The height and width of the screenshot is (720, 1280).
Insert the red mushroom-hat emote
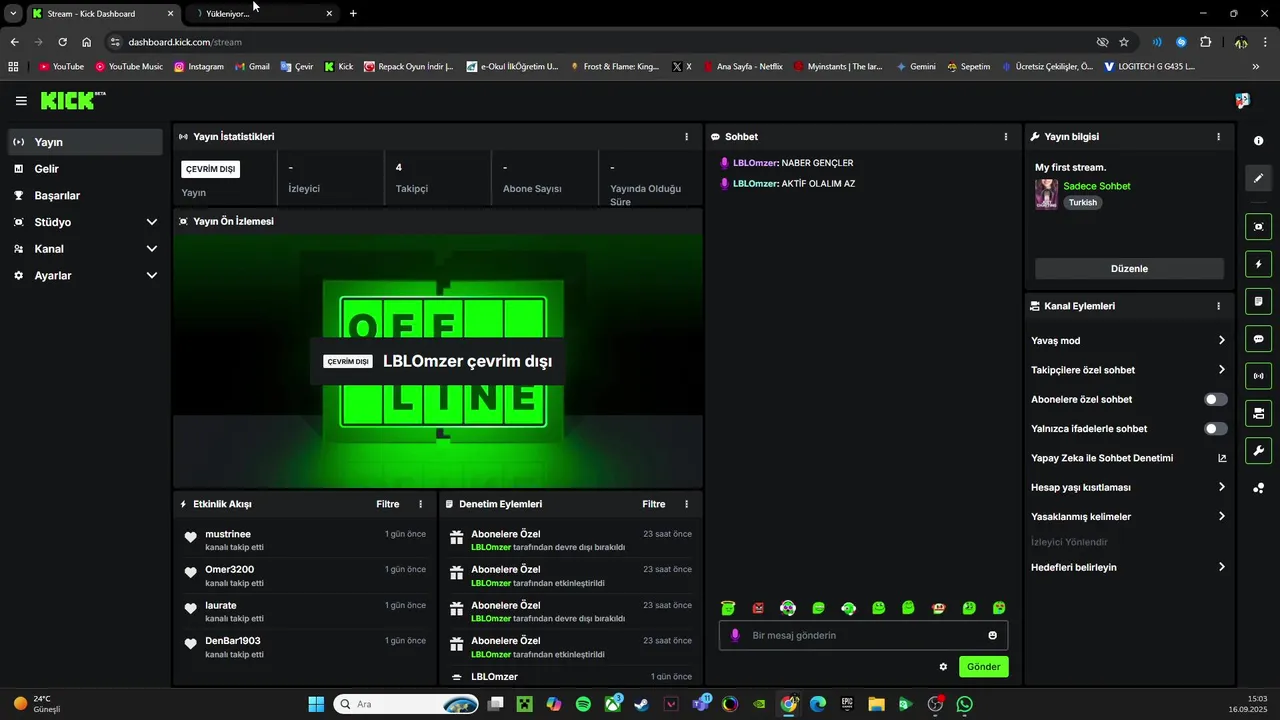[x=938, y=608]
